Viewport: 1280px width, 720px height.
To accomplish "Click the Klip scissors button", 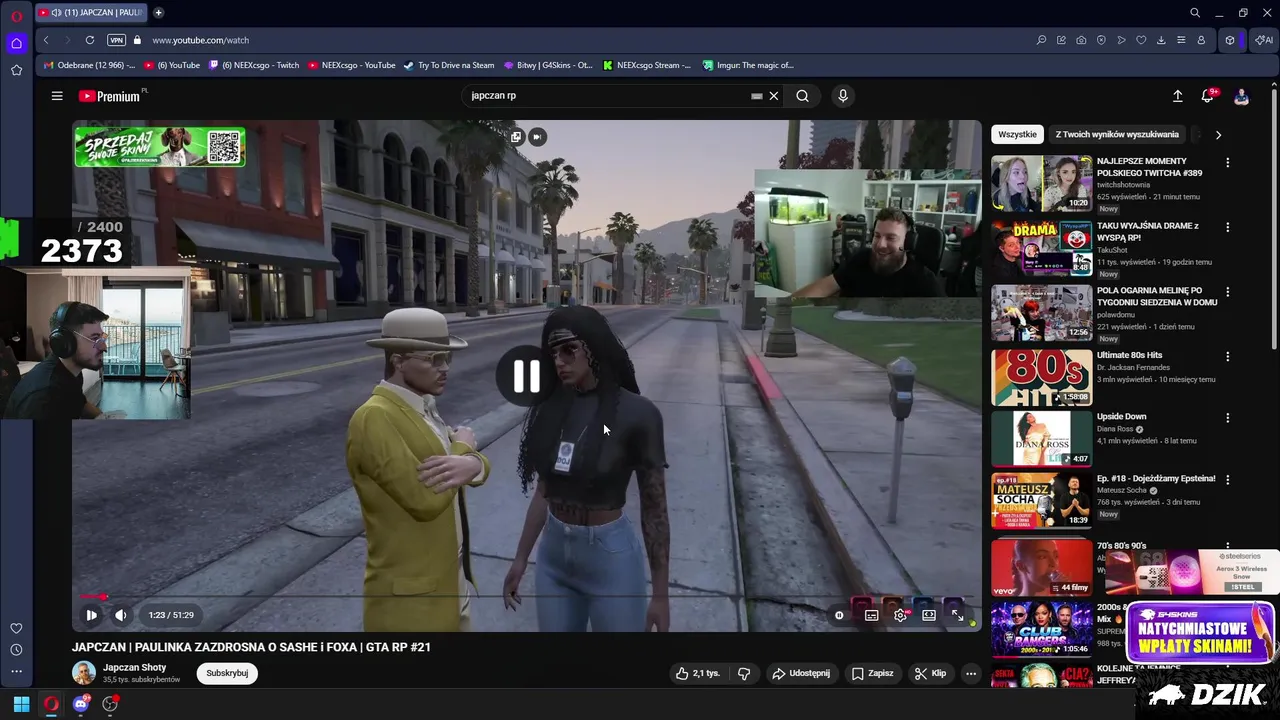I will point(930,673).
